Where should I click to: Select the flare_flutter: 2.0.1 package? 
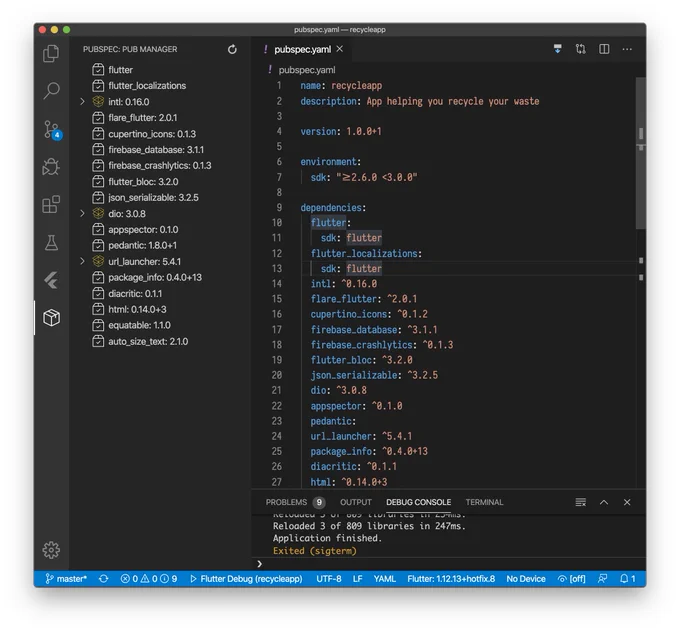click(x=160, y=118)
